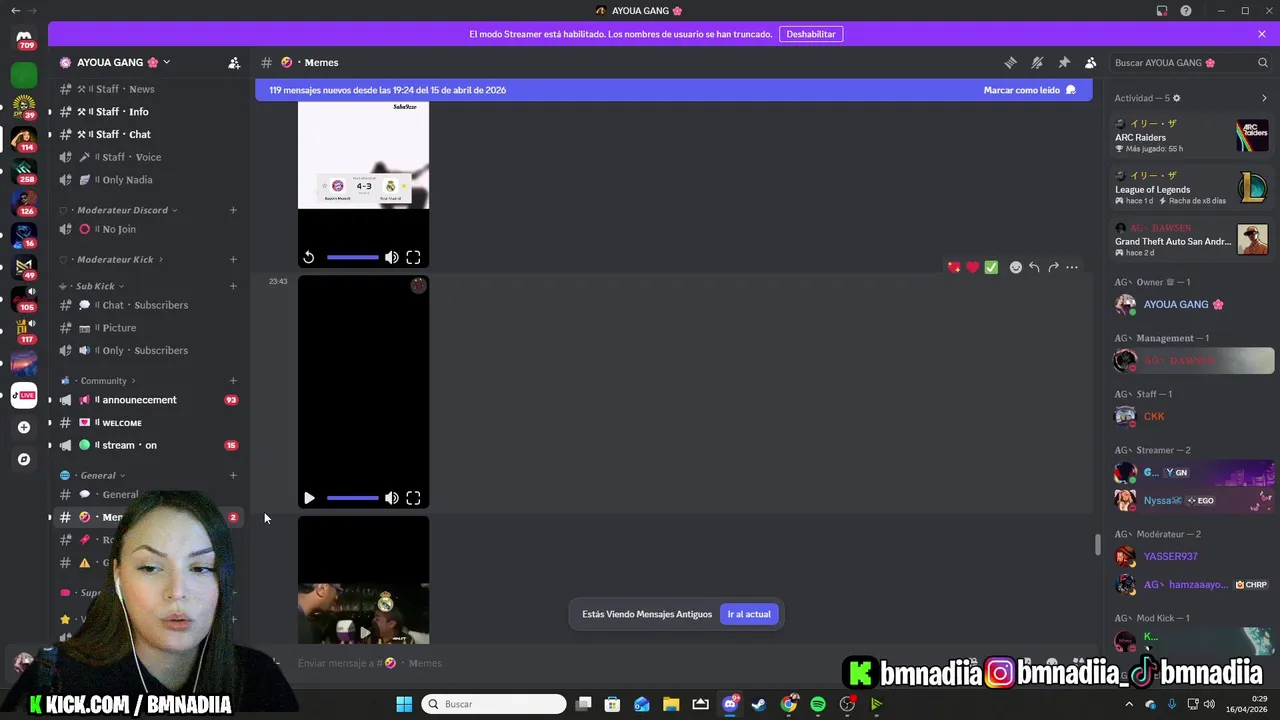Open the add reaction emoji picker
This screenshot has width=1280, height=720.
tap(1015, 267)
